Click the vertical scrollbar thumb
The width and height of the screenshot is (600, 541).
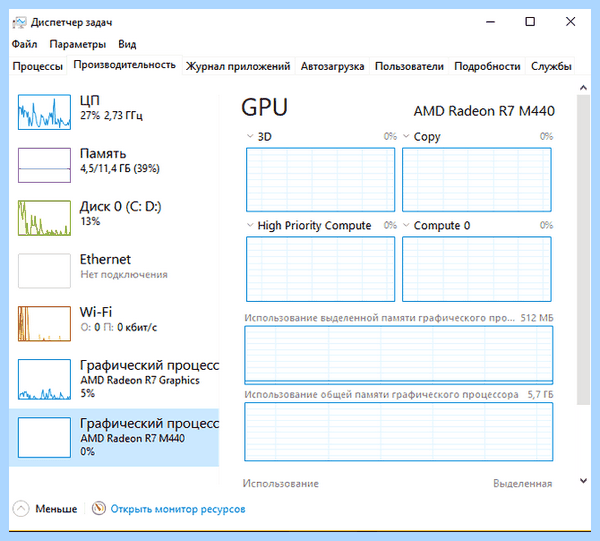[x=583, y=249]
